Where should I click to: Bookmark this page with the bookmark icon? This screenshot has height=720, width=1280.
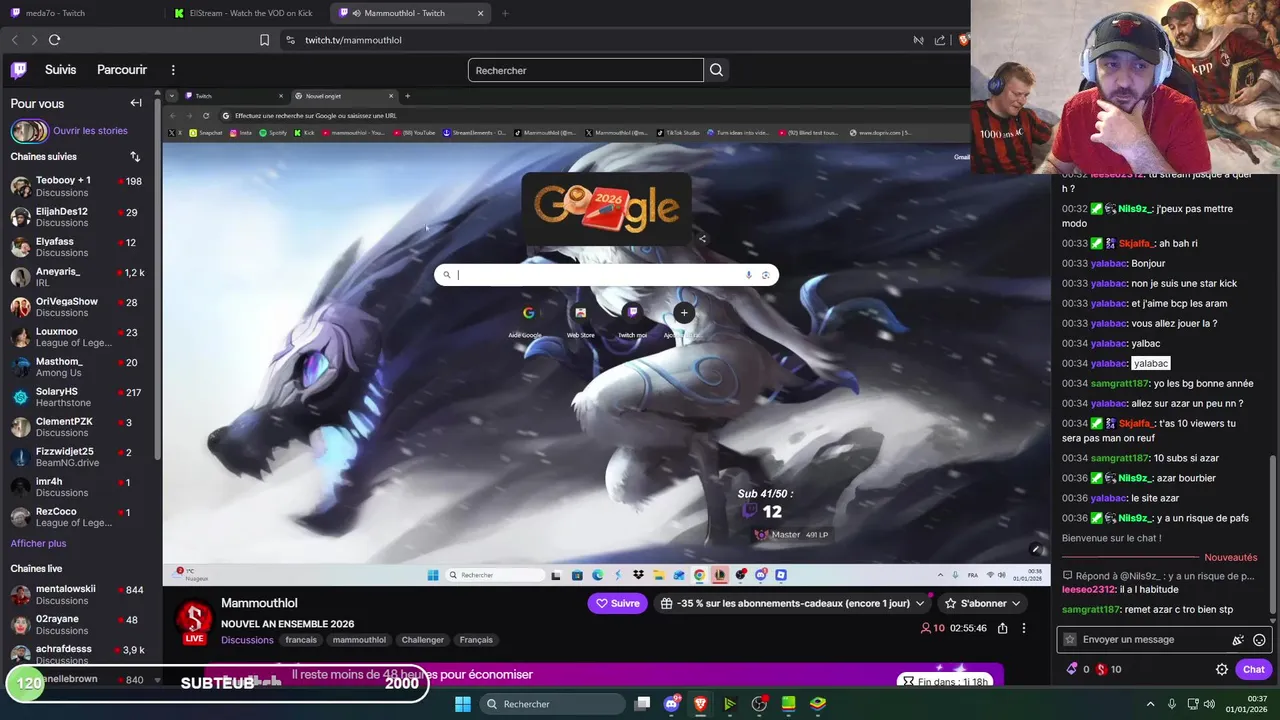coord(264,40)
